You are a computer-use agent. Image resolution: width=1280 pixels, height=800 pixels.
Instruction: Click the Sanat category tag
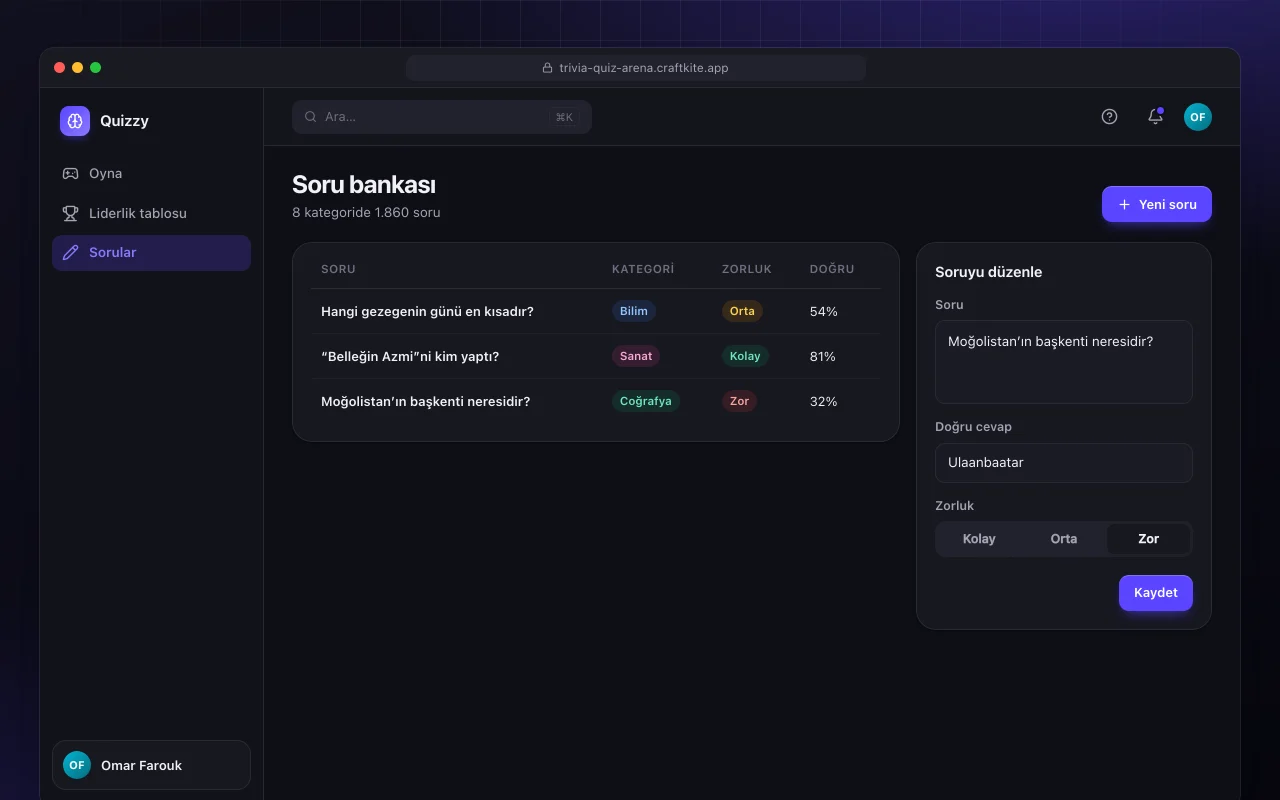(636, 356)
